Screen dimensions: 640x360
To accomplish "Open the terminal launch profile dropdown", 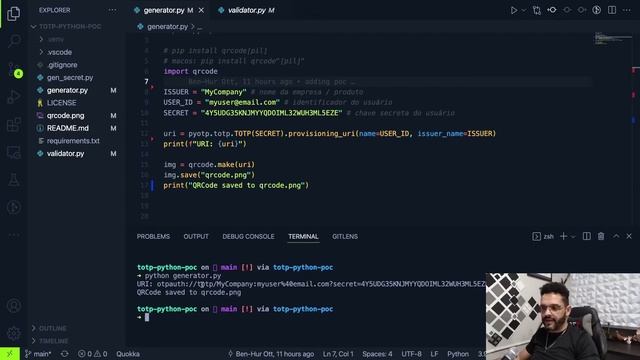I will 573,237.
